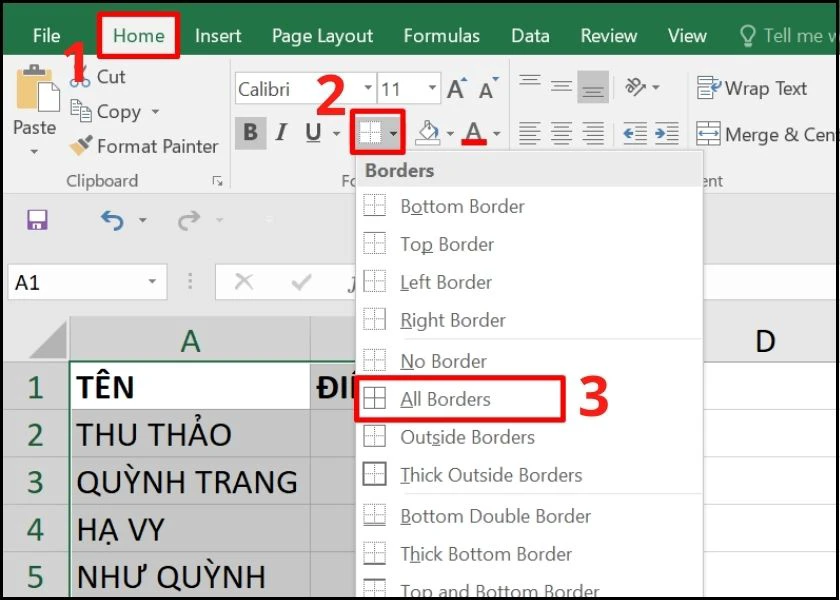Open the File tab
The image size is (840, 600).
tap(46, 36)
